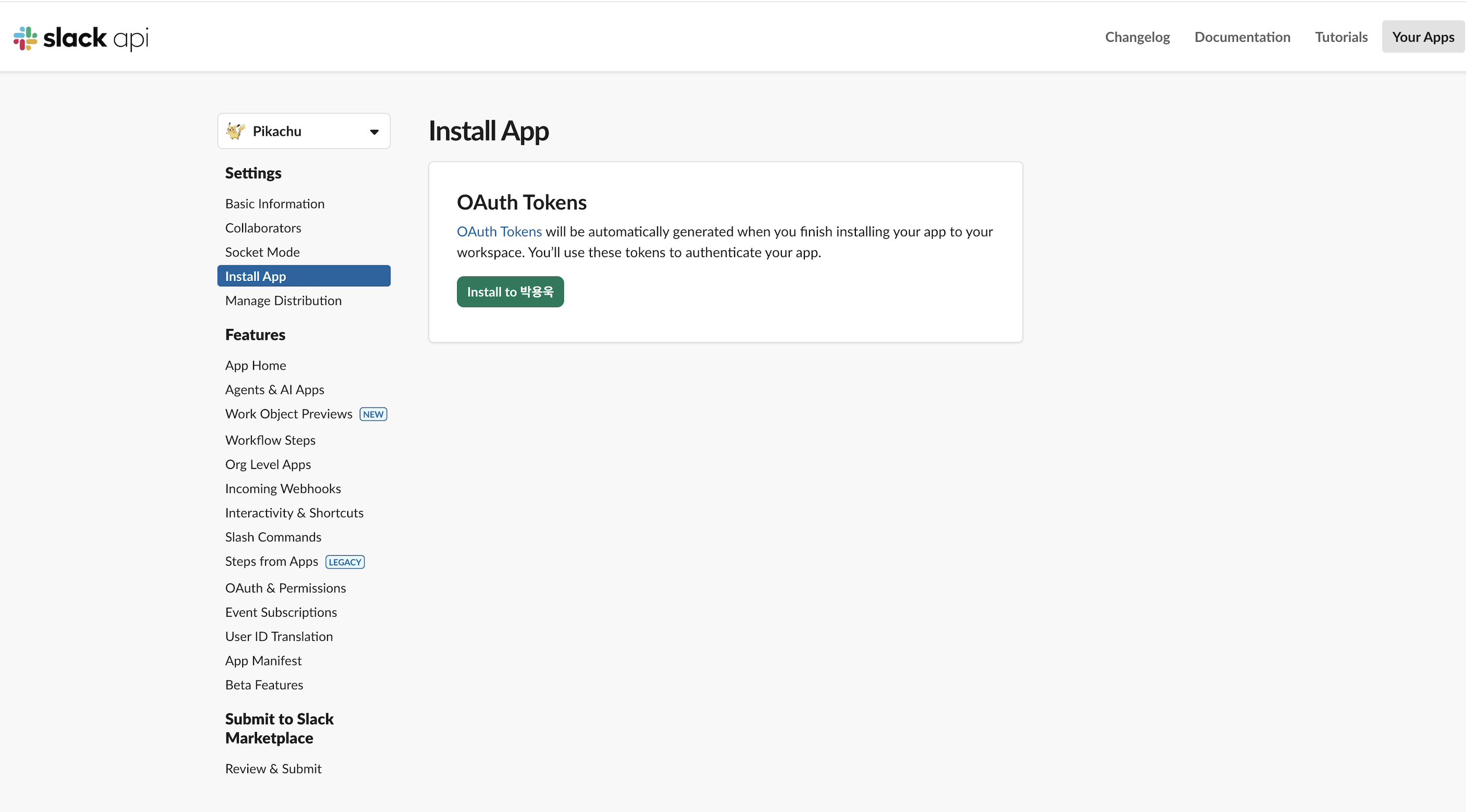Viewport: 1466px width, 812px height.
Task: Install the app to 박용욱 workspace
Action: coord(510,292)
